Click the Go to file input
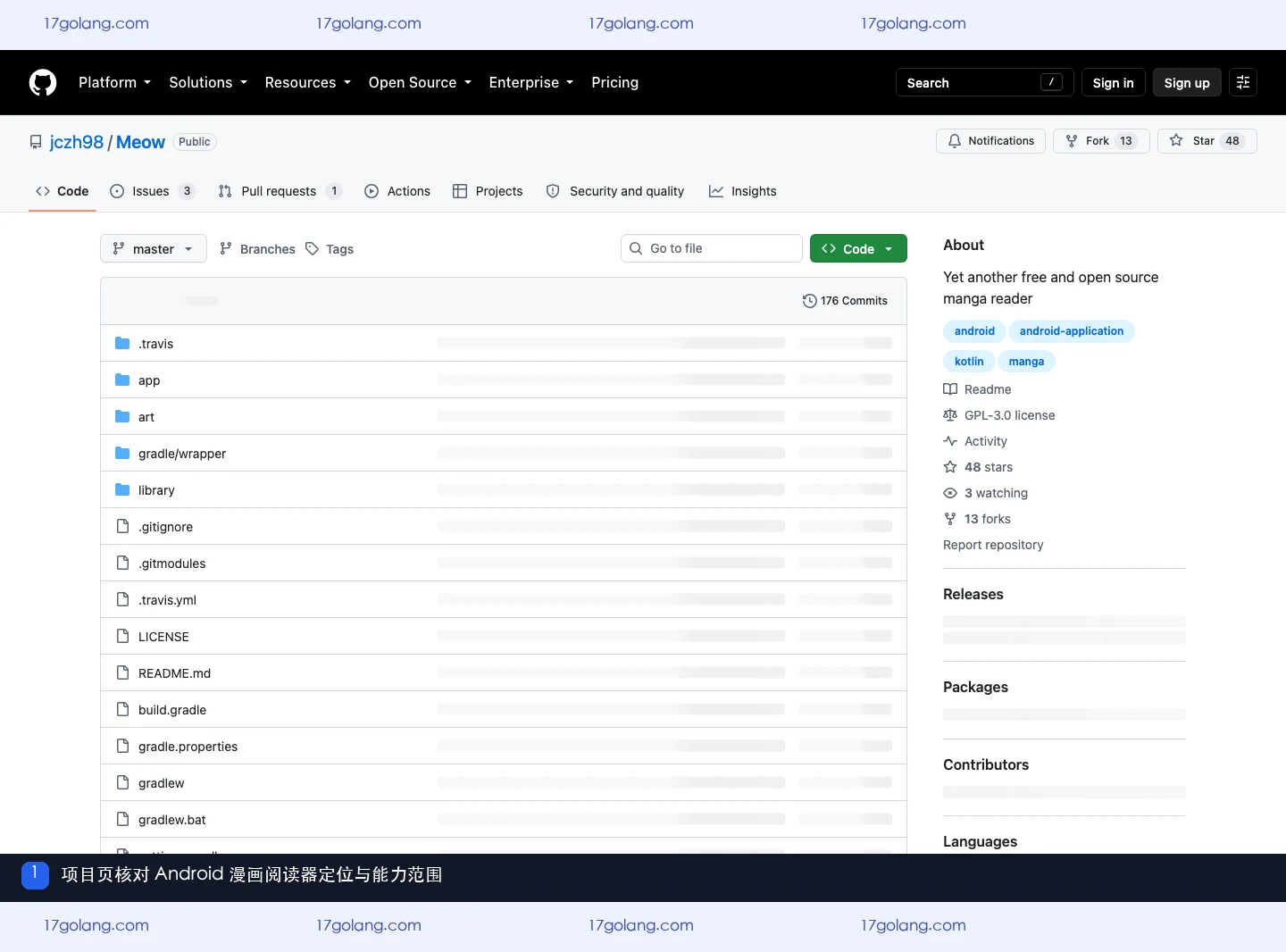 [712, 248]
